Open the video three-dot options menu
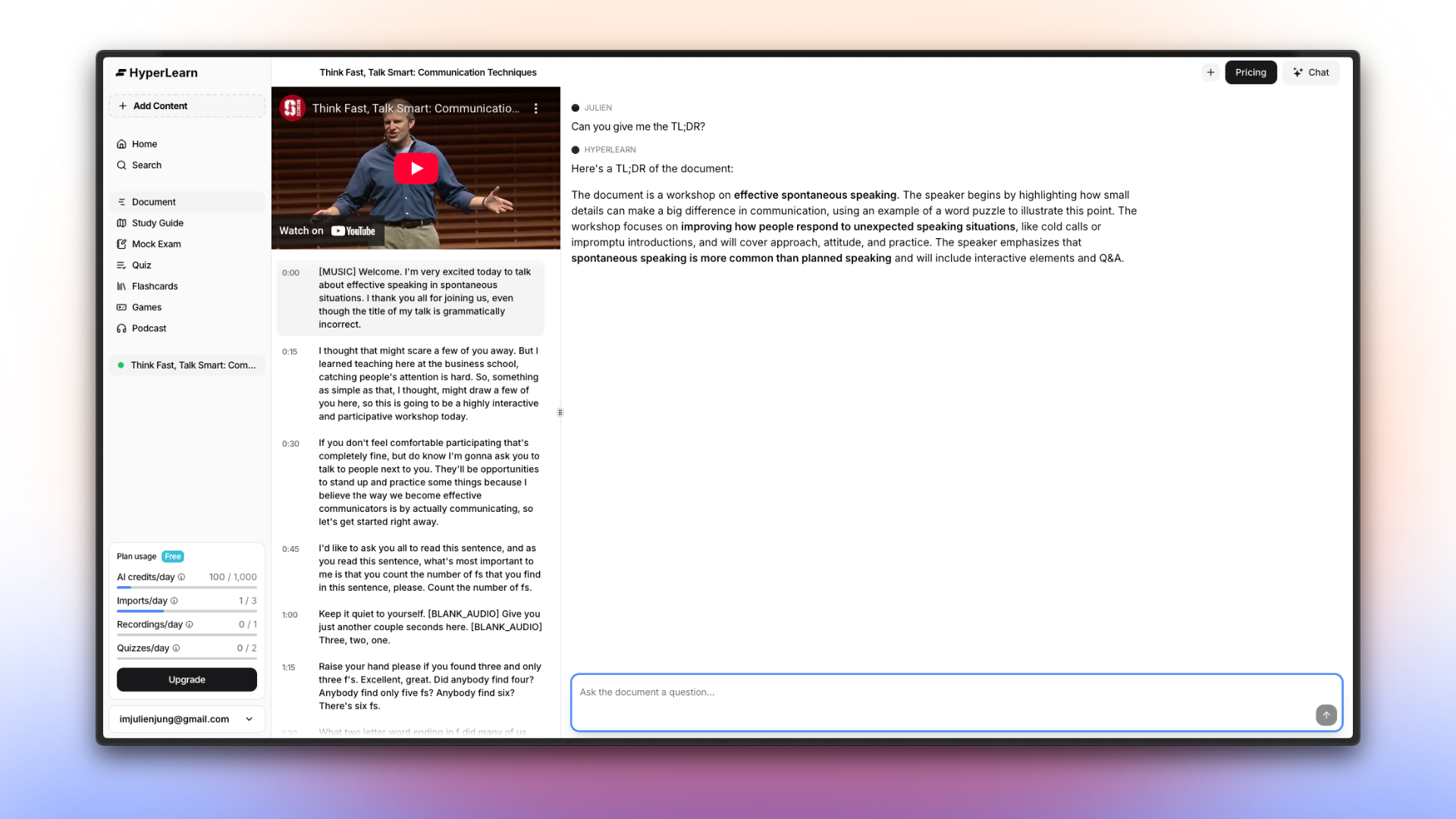This screenshot has width=1456, height=819. [x=535, y=108]
